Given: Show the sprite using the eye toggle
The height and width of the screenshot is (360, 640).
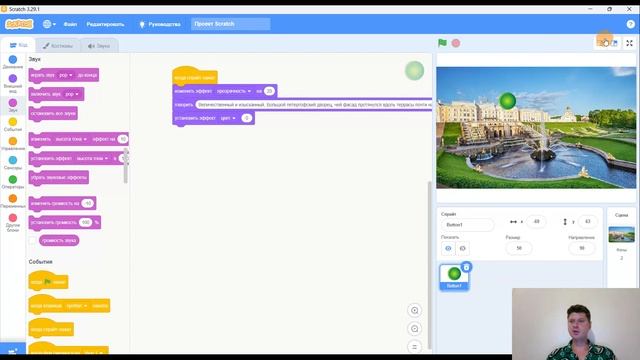Looking at the screenshot, I should (448, 248).
